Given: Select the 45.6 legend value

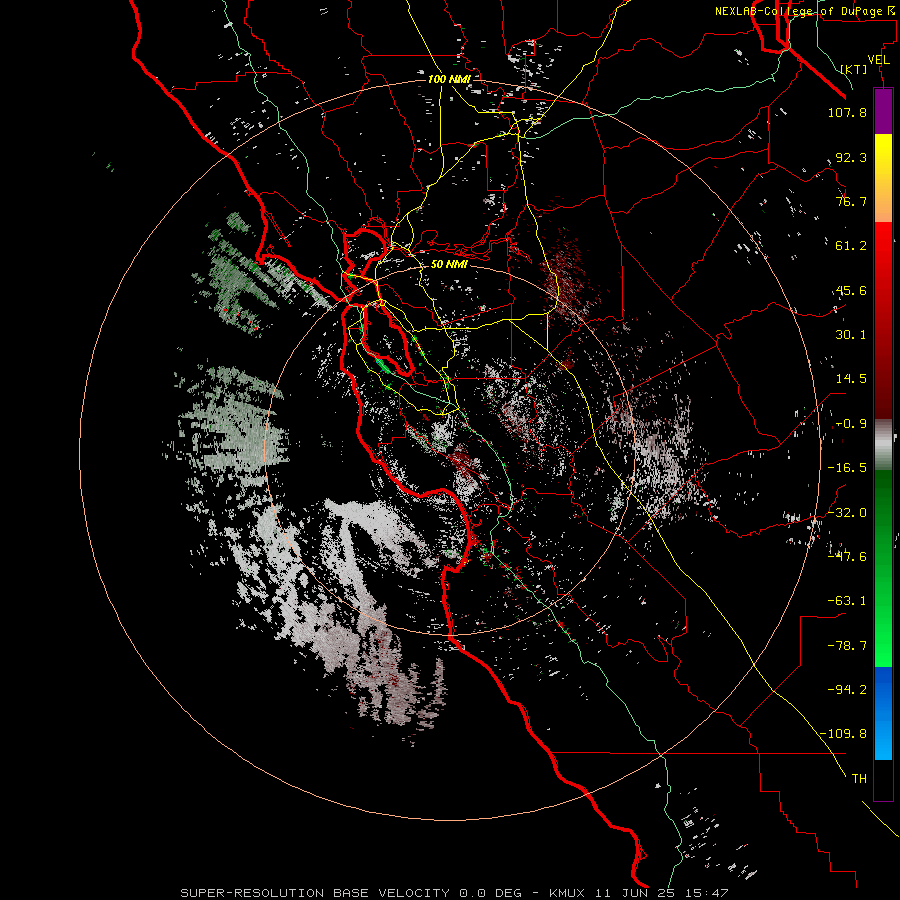Looking at the screenshot, I should pyautogui.click(x=851, y=290).
